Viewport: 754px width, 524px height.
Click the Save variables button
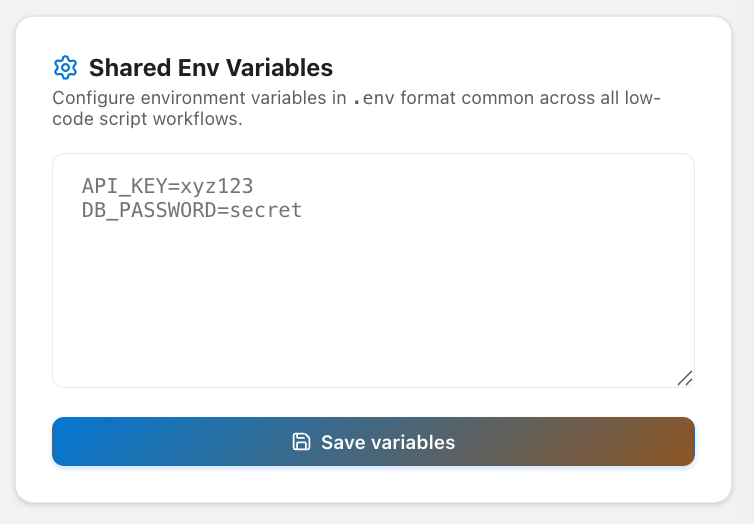tap(373, 441)
